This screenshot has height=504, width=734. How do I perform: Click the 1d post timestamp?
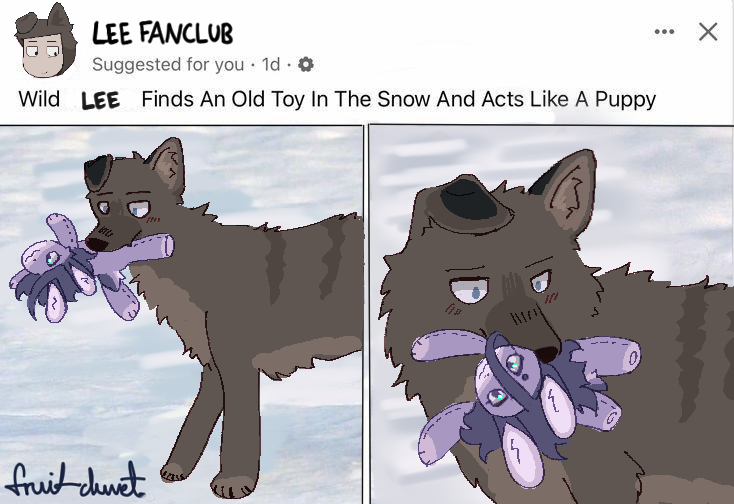pyautogui.click(x=271, y=64)
